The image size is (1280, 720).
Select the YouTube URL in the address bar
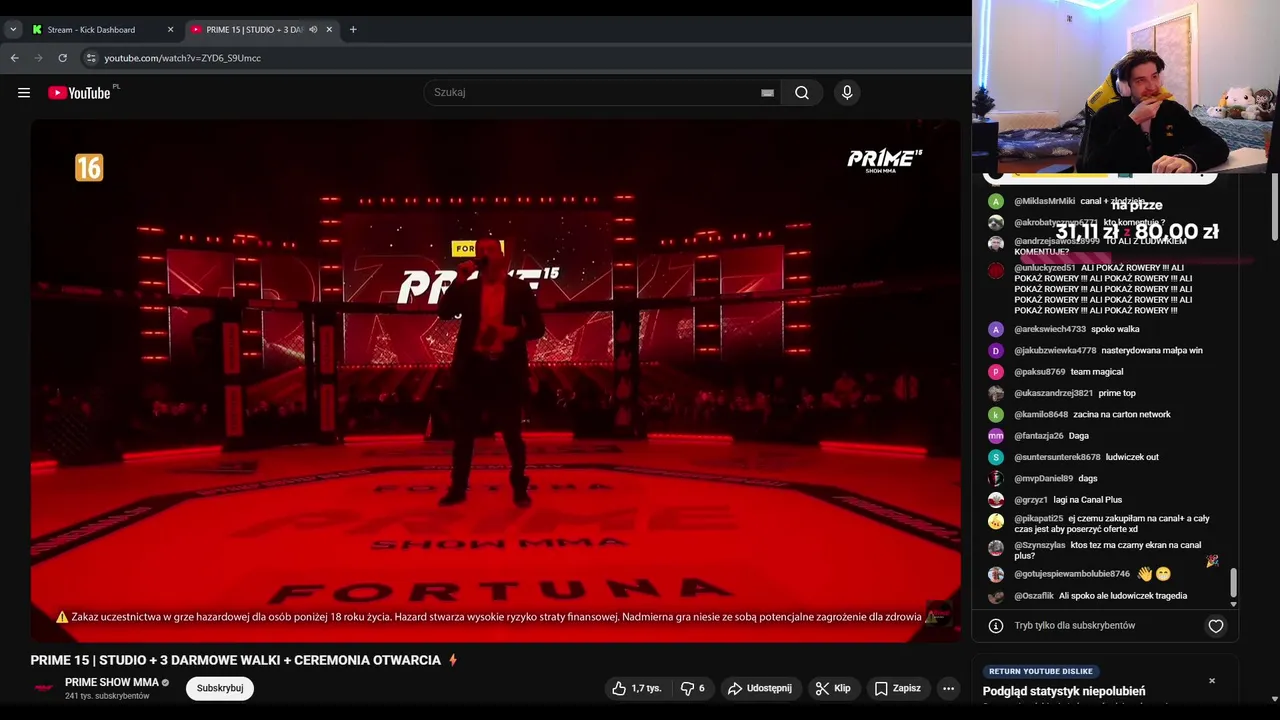[x=182, y=58]
